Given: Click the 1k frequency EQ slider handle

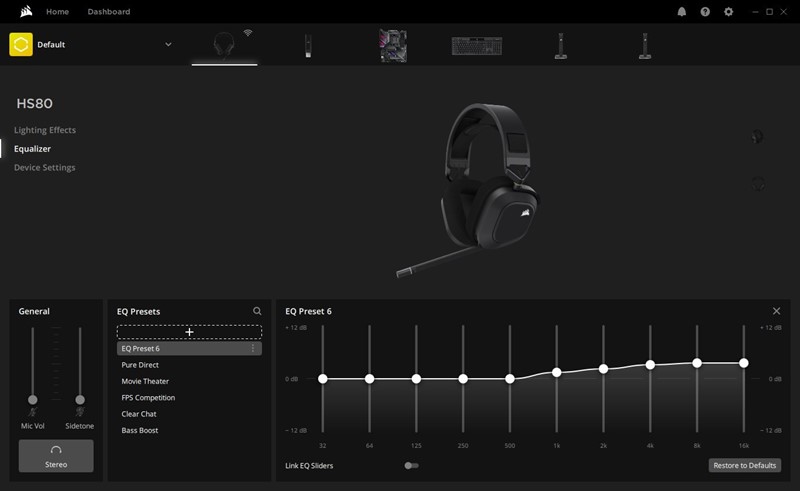Looking at the screenshot, I should coord(557,372).
